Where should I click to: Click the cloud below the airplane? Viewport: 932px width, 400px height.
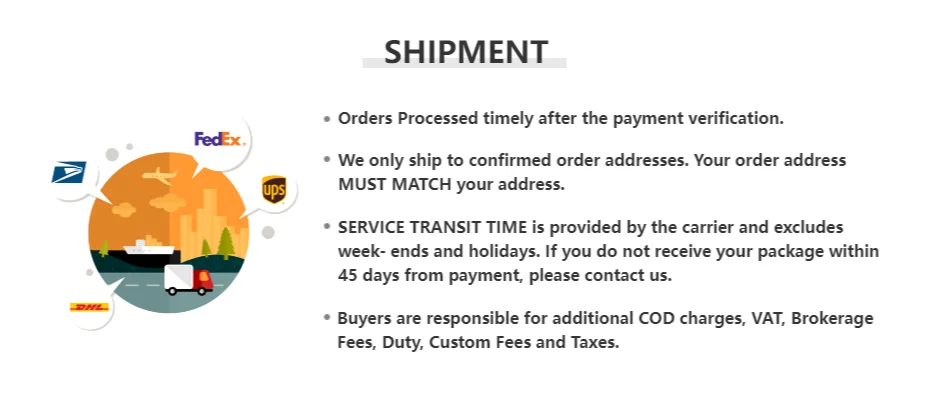pos(168,202)
